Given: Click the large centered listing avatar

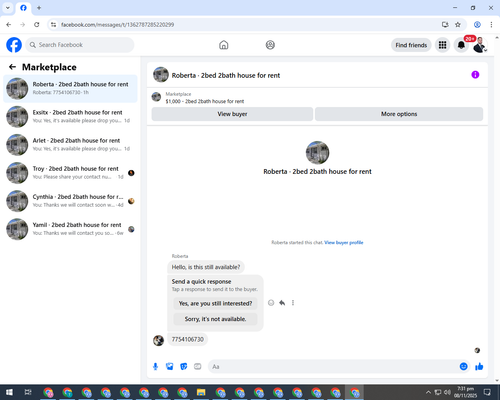Looking at the screenshot, I should [317, 153].
